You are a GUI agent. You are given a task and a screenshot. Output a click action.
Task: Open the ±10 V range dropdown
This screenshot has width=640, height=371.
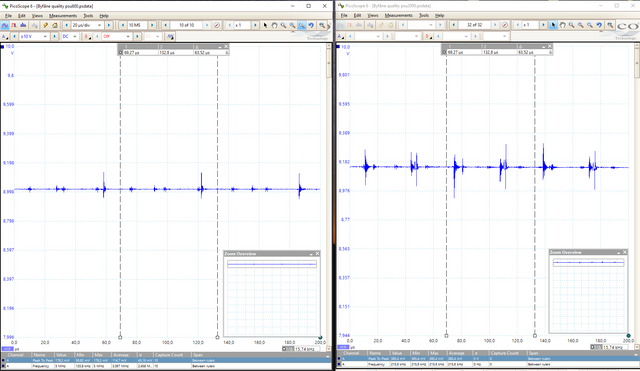[x=45, y=36]
